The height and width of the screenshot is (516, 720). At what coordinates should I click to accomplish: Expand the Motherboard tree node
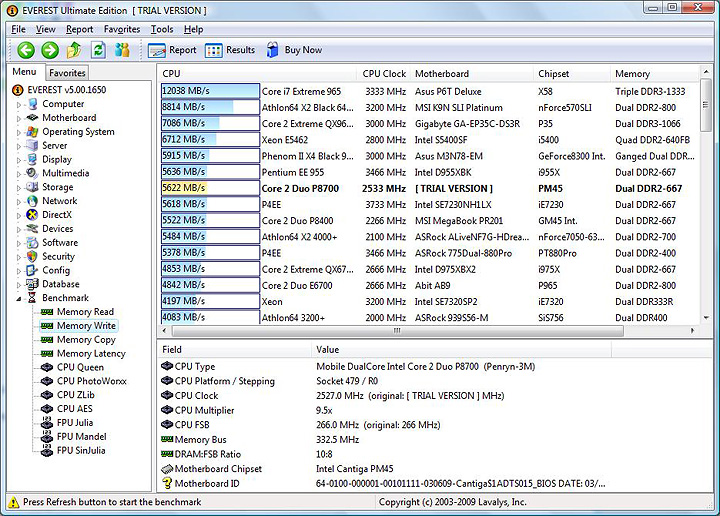pos(19,119)
